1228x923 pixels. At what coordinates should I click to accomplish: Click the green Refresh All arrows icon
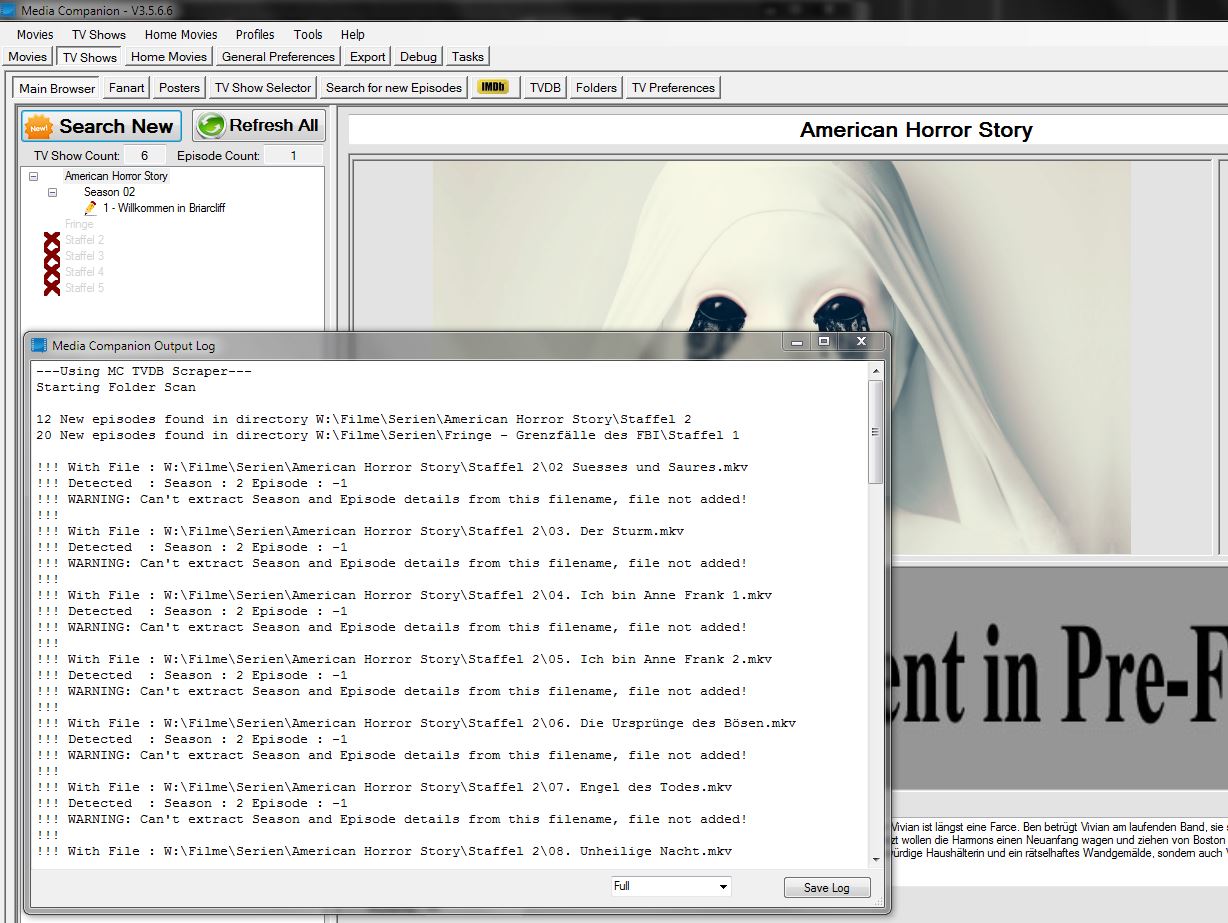click(211, 126)
